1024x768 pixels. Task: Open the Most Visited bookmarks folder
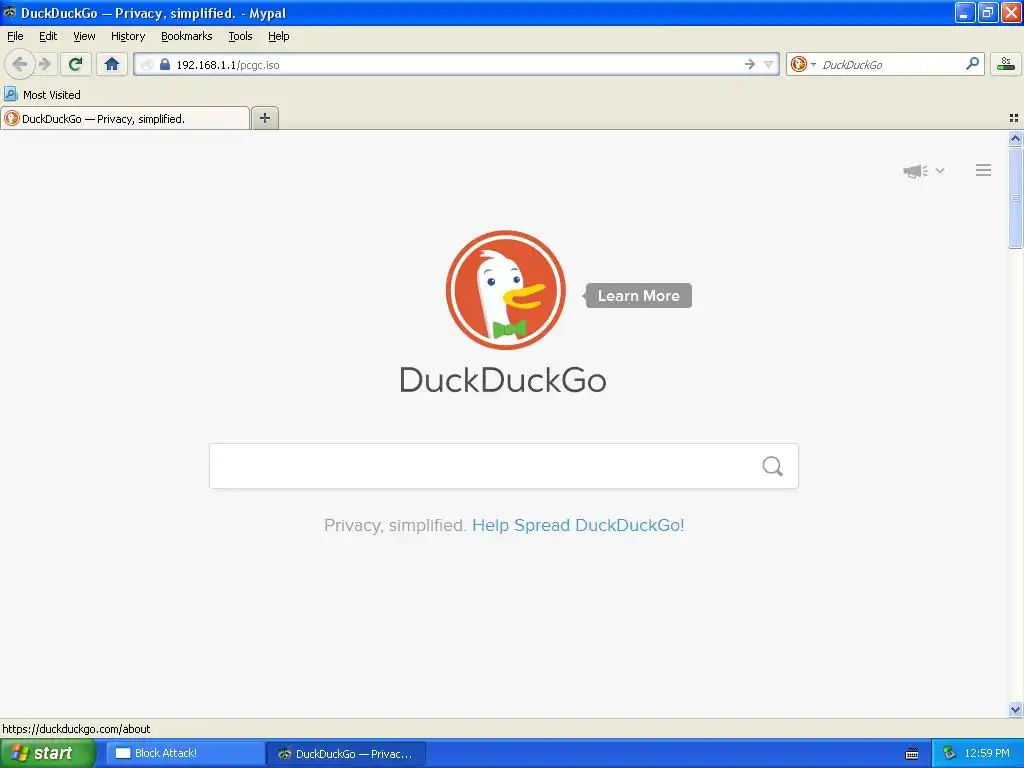42,95
